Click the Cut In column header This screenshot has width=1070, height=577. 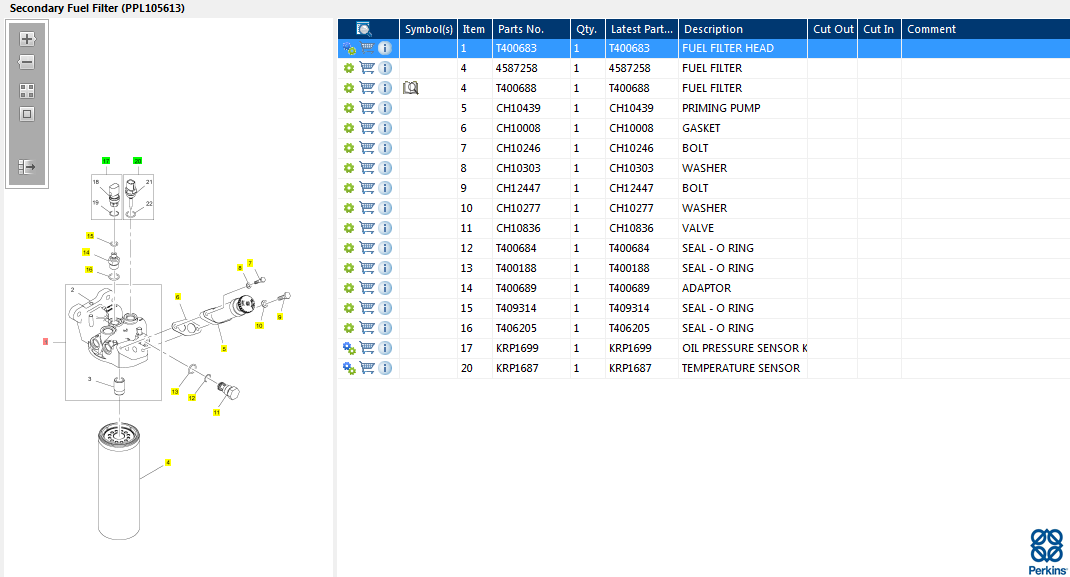pos(878,29)
